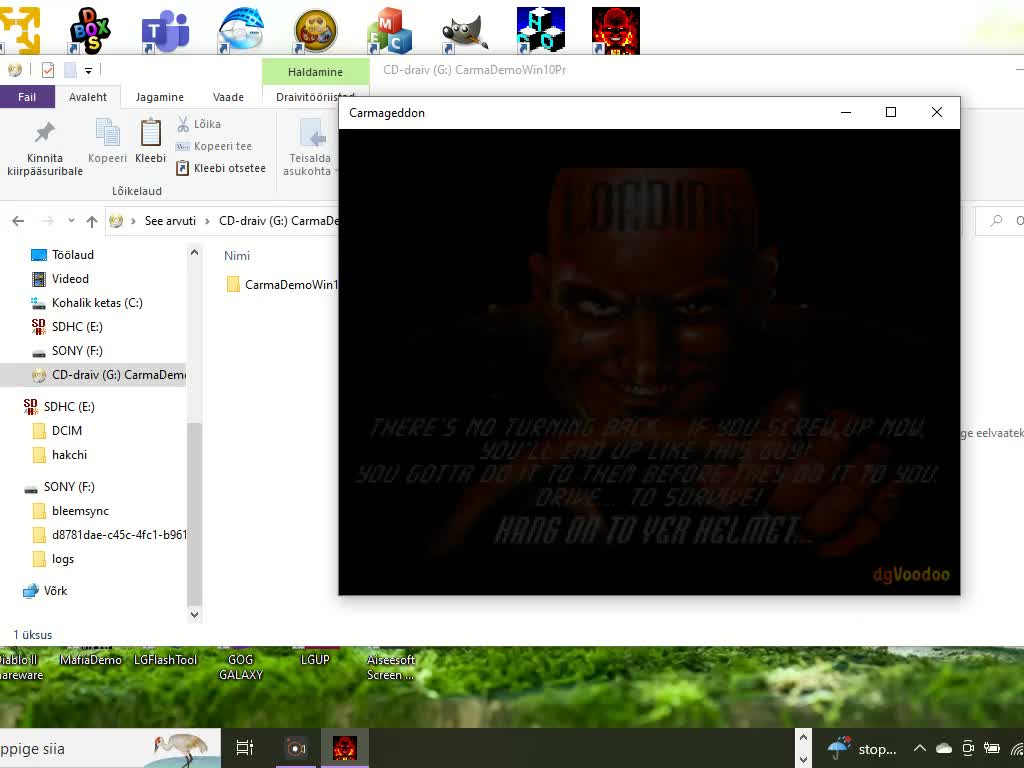The height and width of the screenshot is (768, 1024).
Task: Open the DOSBox desktop shortcut
Action: pyautogui.click(x=90, y=27)
